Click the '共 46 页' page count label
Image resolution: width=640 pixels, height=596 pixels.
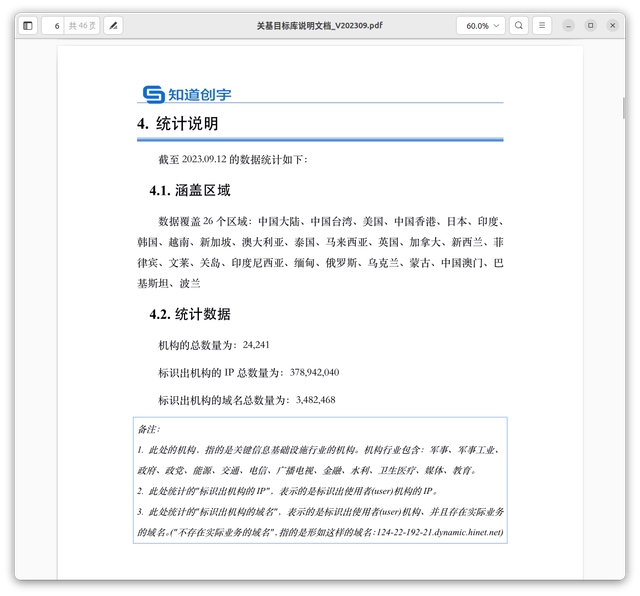point(82,25)
